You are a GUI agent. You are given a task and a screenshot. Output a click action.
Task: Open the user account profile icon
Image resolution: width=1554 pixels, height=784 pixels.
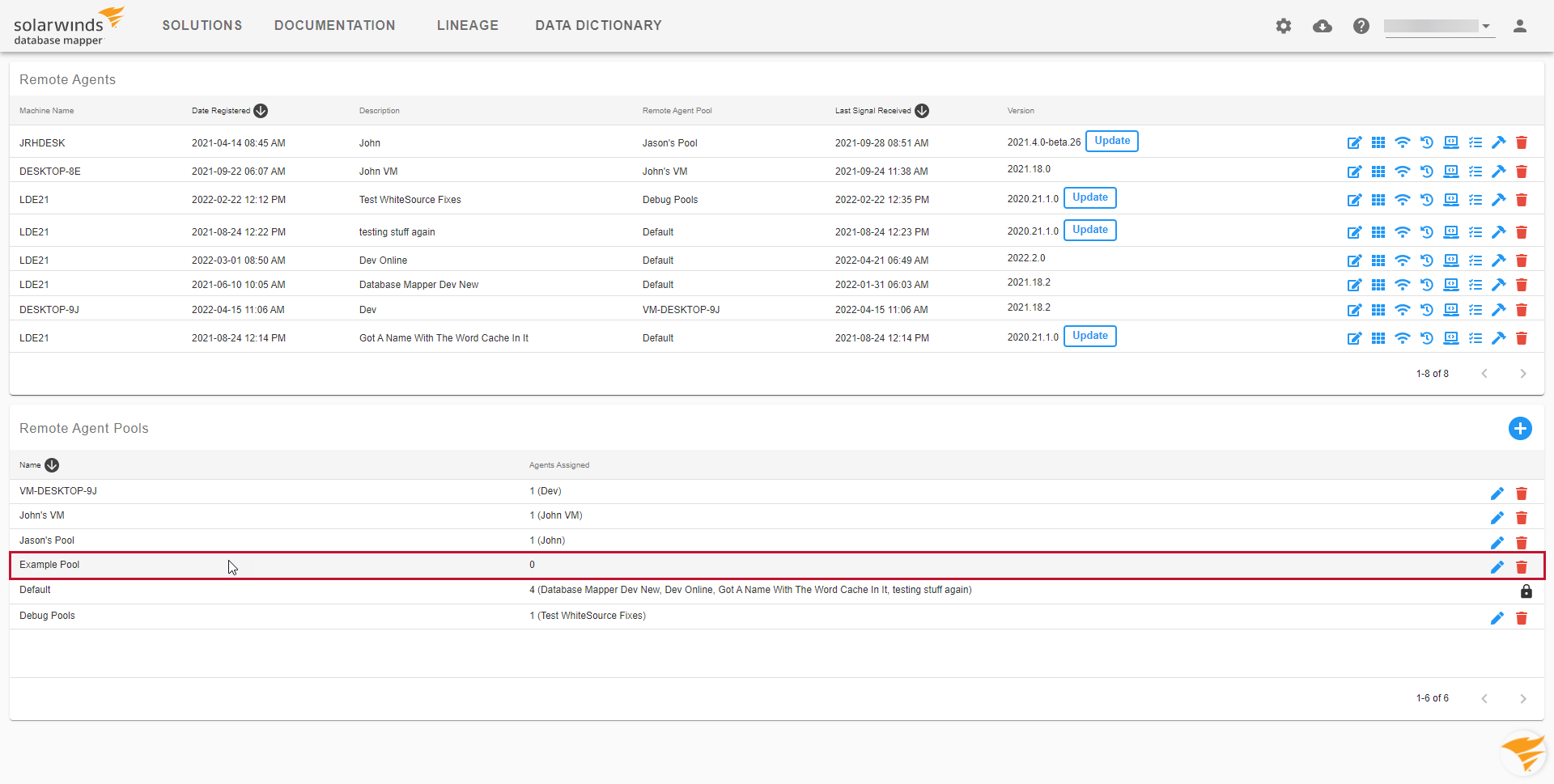click(x=1520, y=26)
